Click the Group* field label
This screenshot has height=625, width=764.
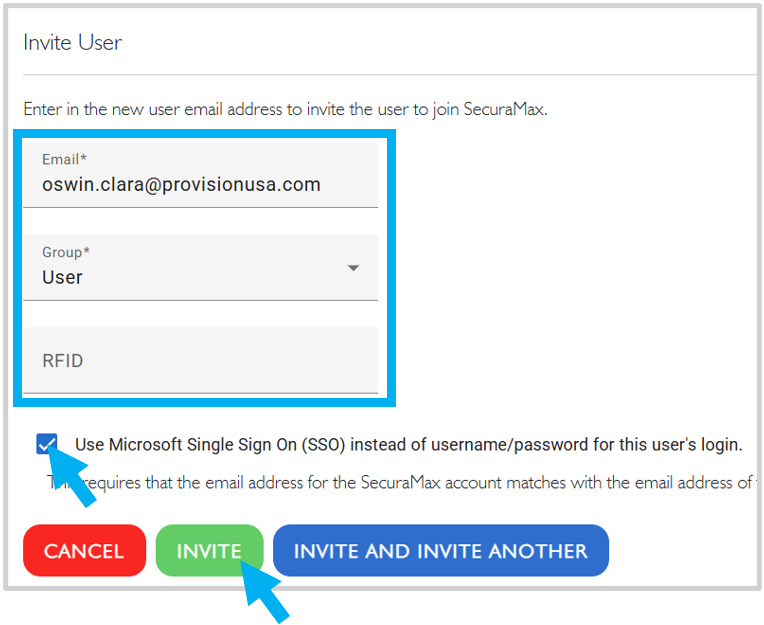66,252
